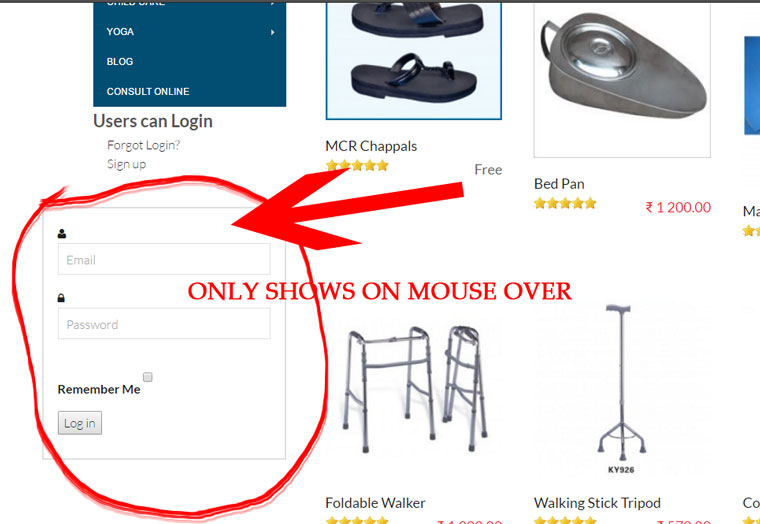Click the MCR Chappals star rating
Image resolution: width=760 pixels, height=524 pixels.
357,166
